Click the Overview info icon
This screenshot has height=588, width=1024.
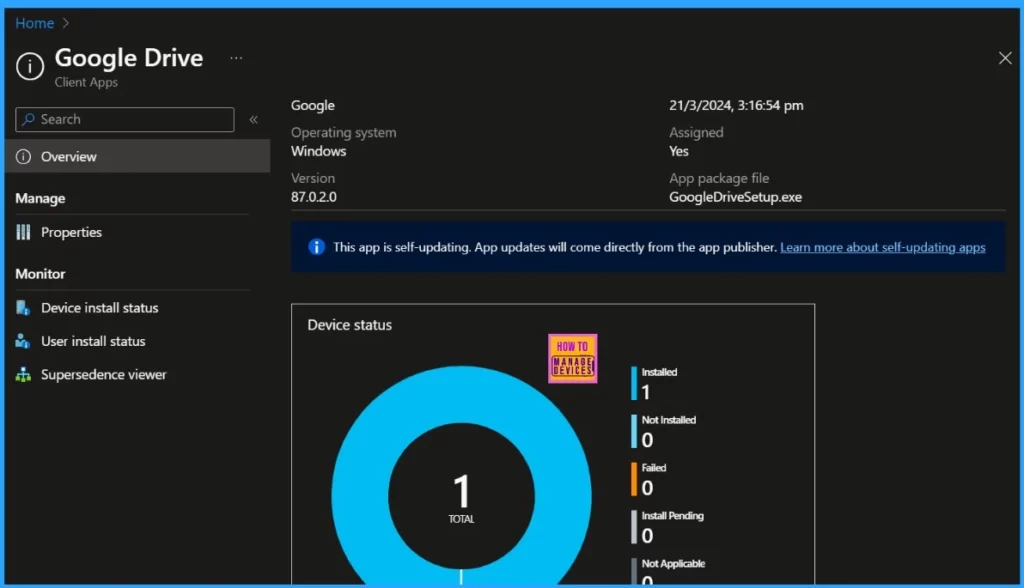(24, 157)
